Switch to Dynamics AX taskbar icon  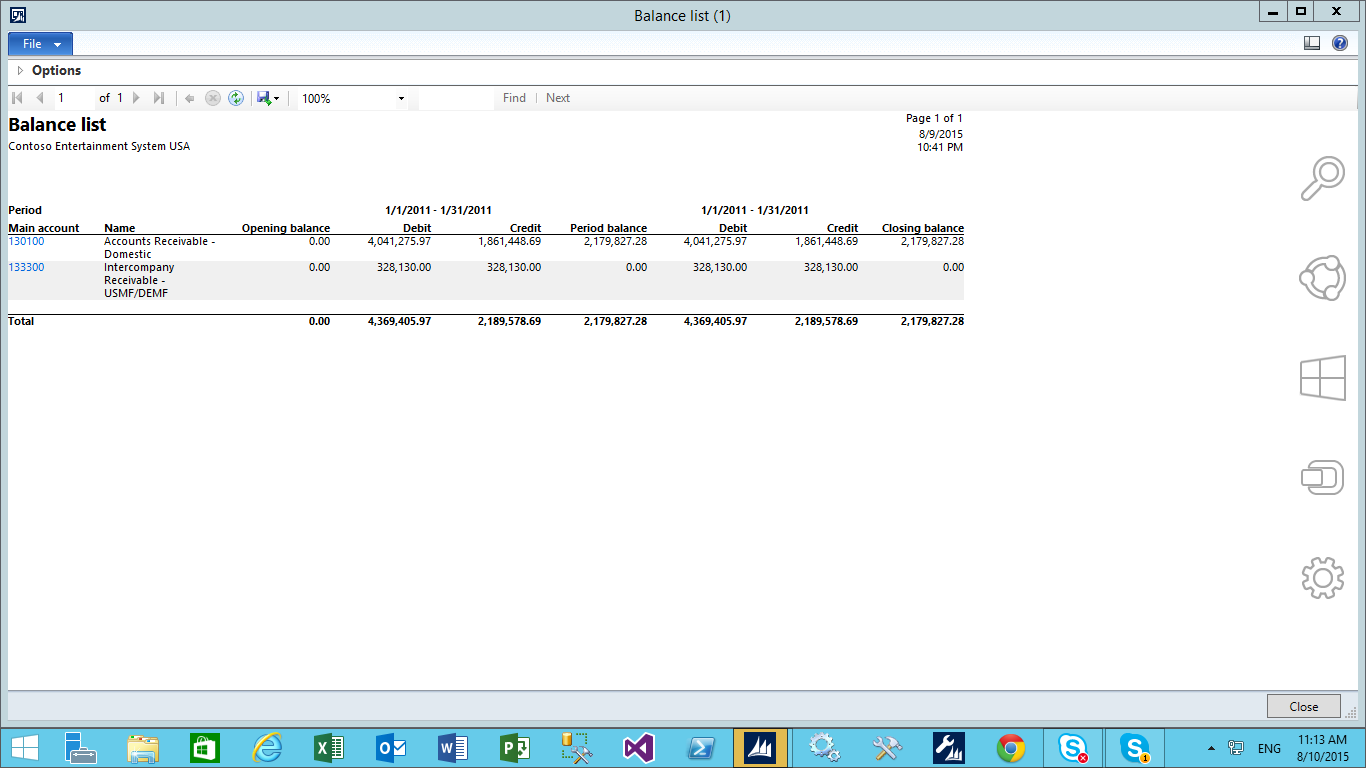[761, 747]
